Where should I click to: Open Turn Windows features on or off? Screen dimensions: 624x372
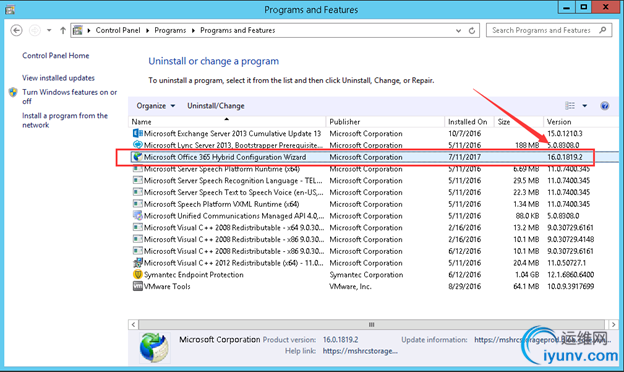click(69, 97)
